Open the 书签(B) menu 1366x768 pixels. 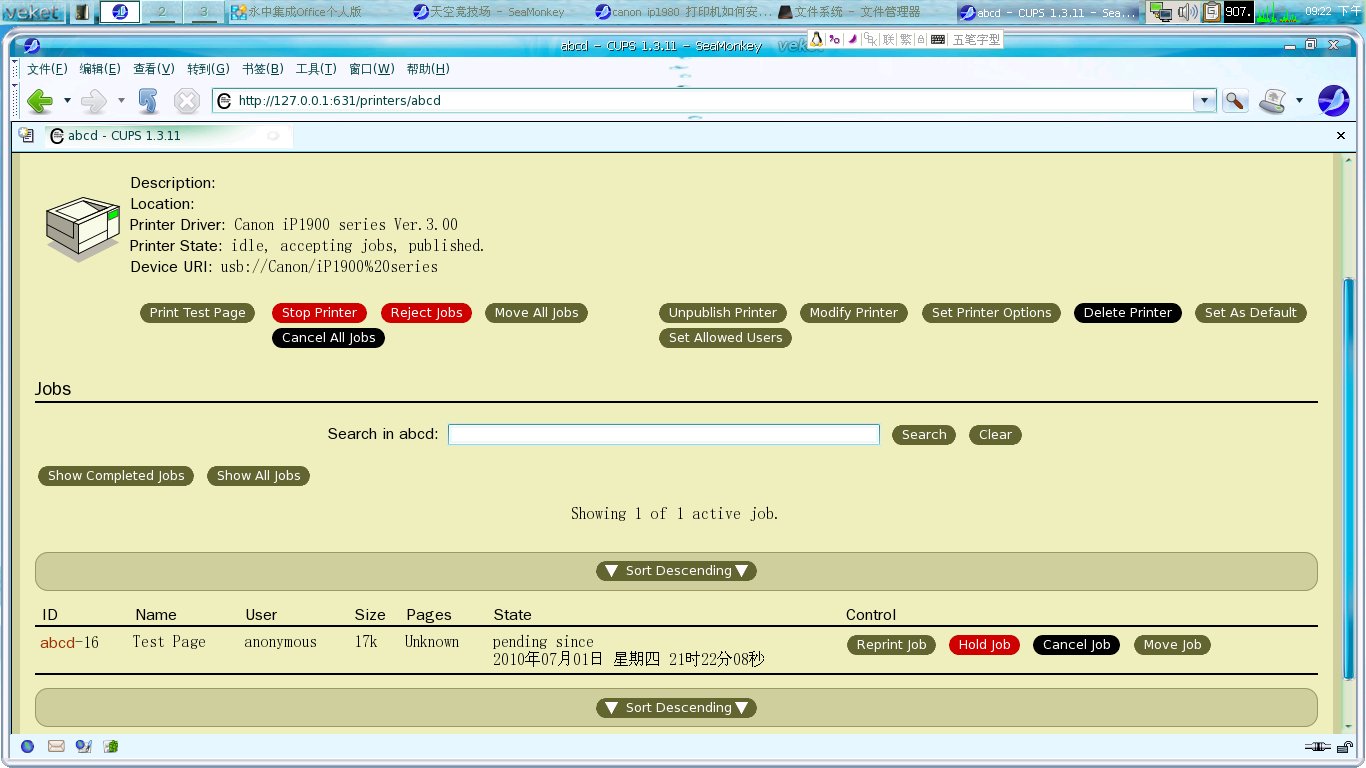coord(263,69)
